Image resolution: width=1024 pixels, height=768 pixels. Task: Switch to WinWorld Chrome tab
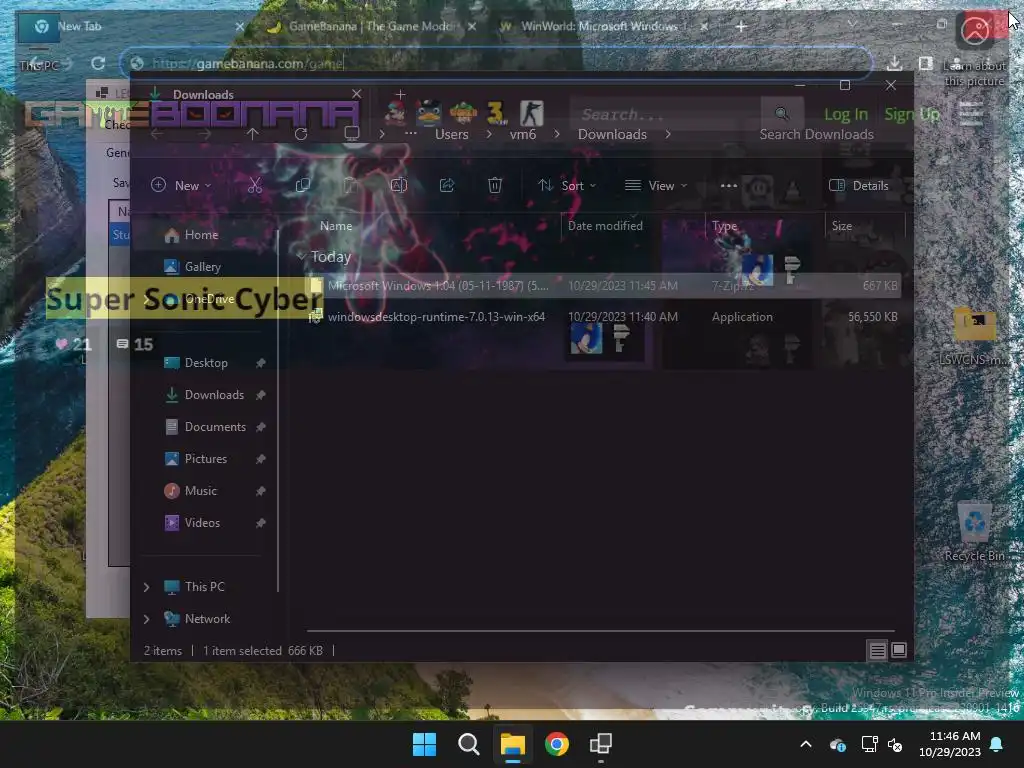pos(604,27)
